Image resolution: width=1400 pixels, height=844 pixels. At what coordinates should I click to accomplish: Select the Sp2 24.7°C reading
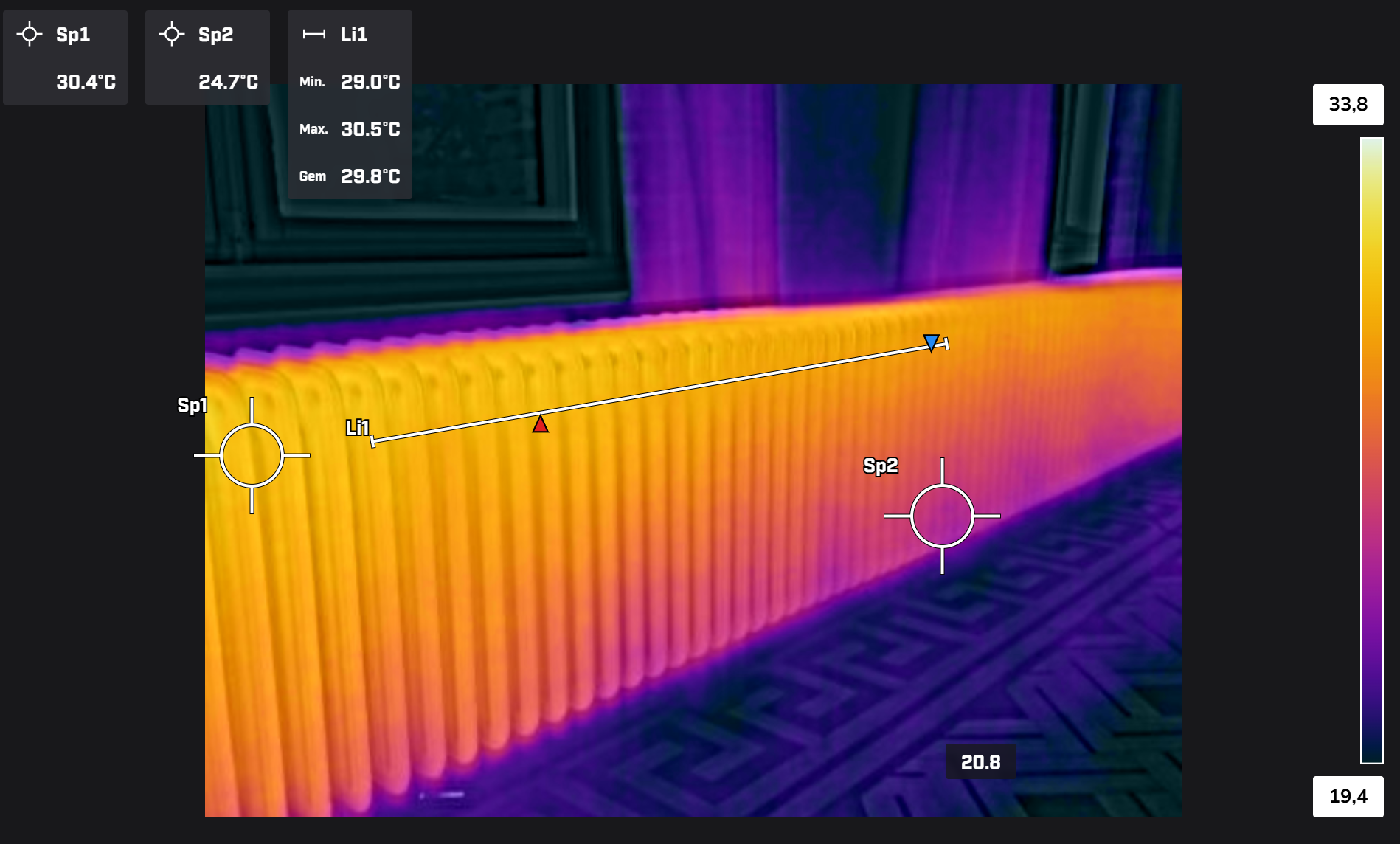(x=228, y=82)
